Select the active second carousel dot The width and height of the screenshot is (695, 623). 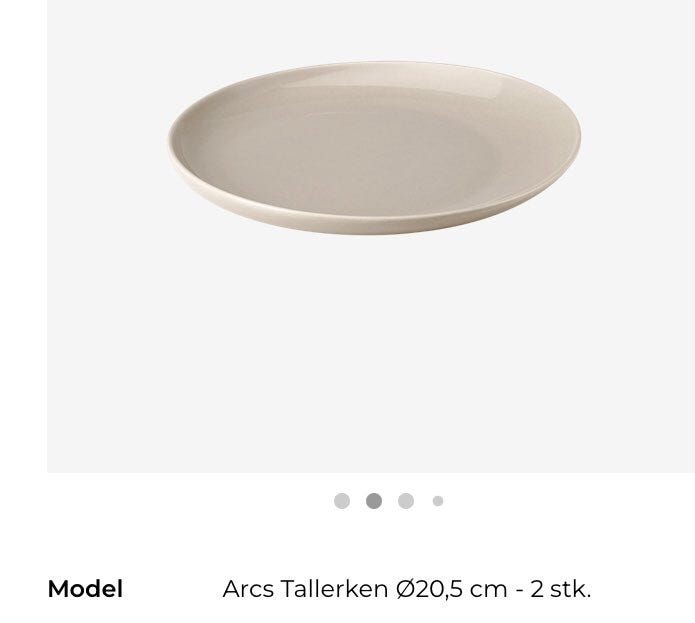374,501
